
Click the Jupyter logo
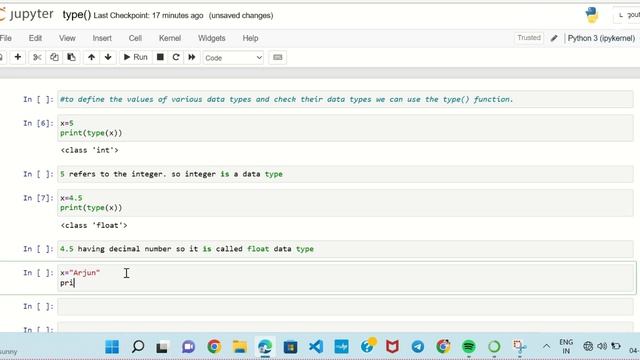[27, 15]
